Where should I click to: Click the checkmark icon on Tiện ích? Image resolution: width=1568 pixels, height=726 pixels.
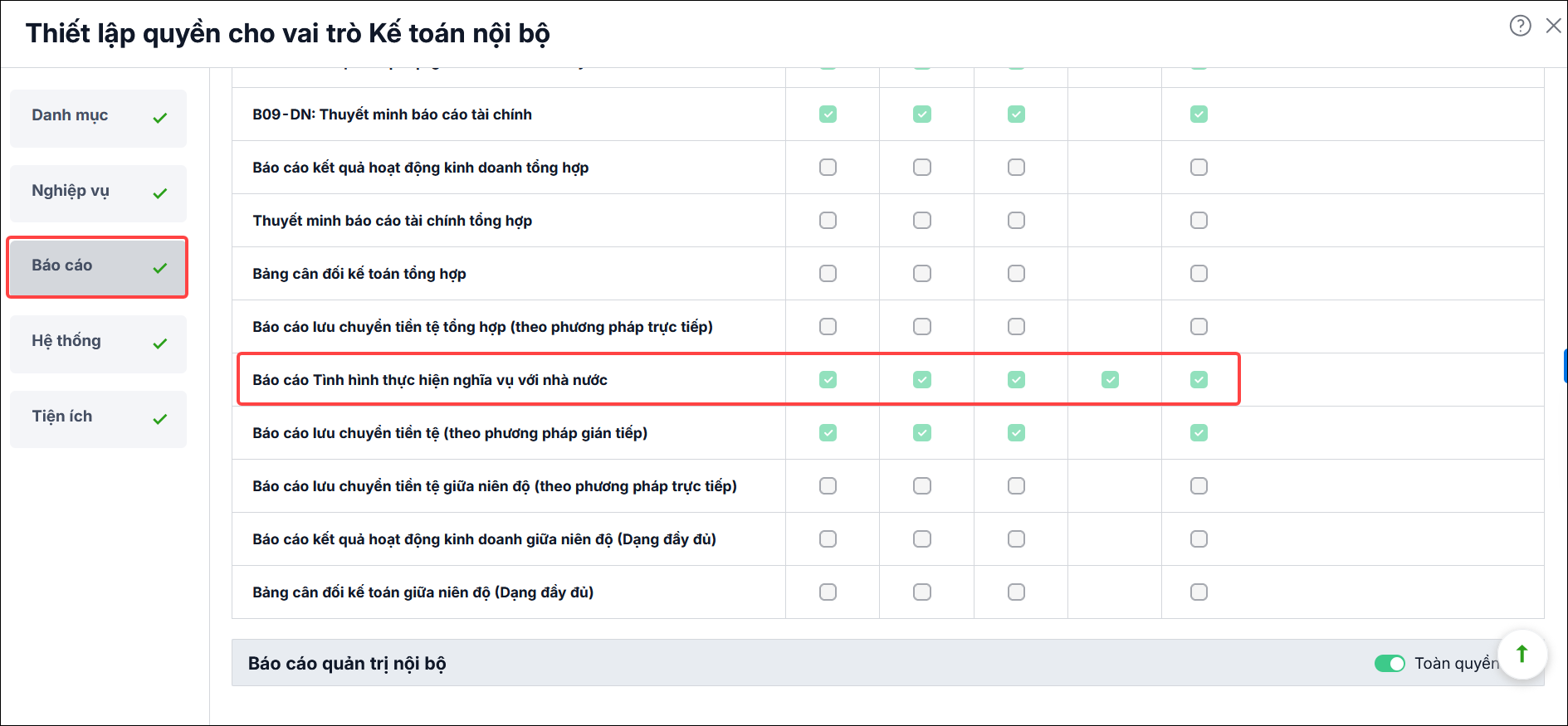pos(160,419)
